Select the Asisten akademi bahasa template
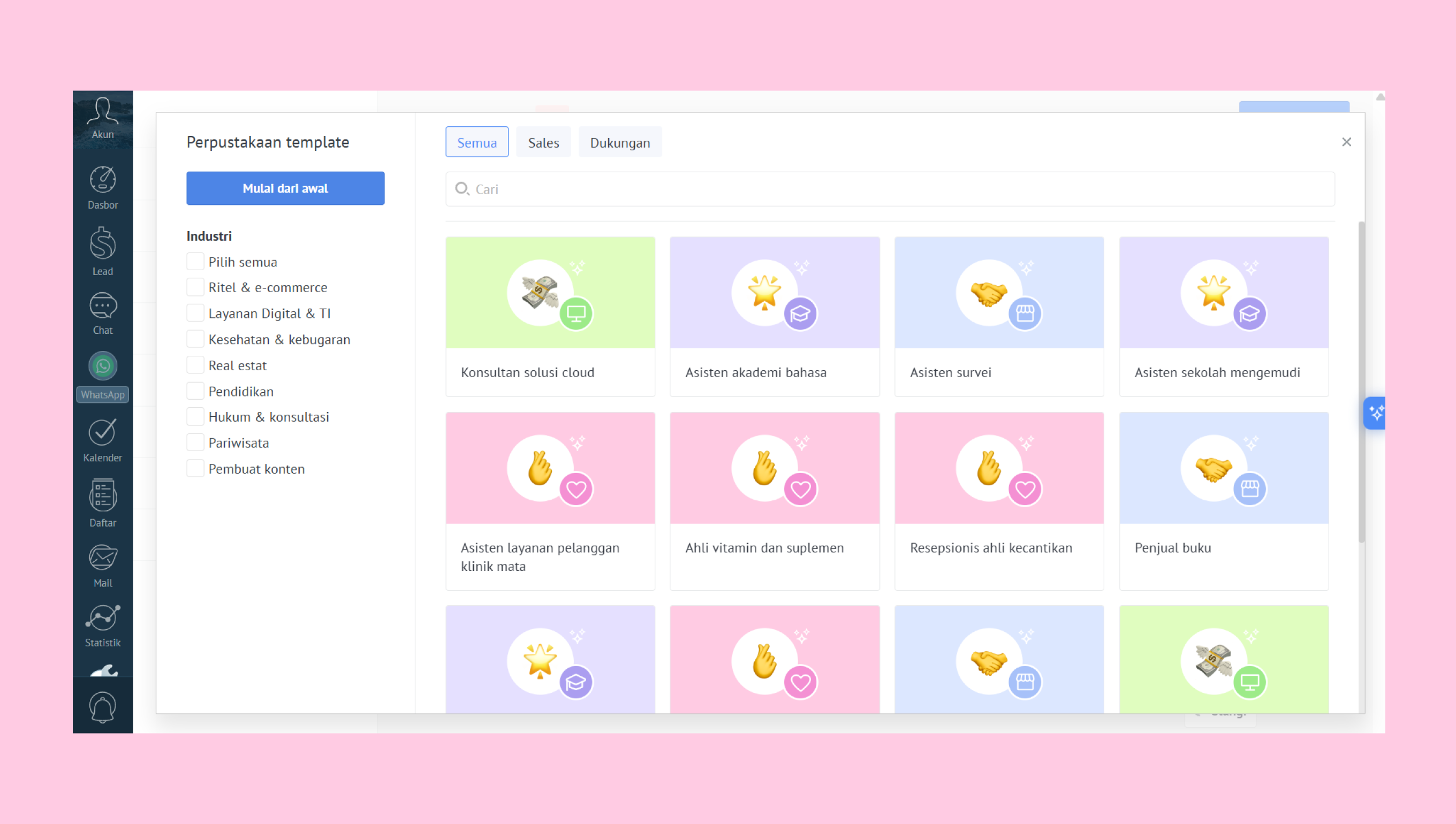This screenshot has width=1456, height=824. tap(775, 316)
